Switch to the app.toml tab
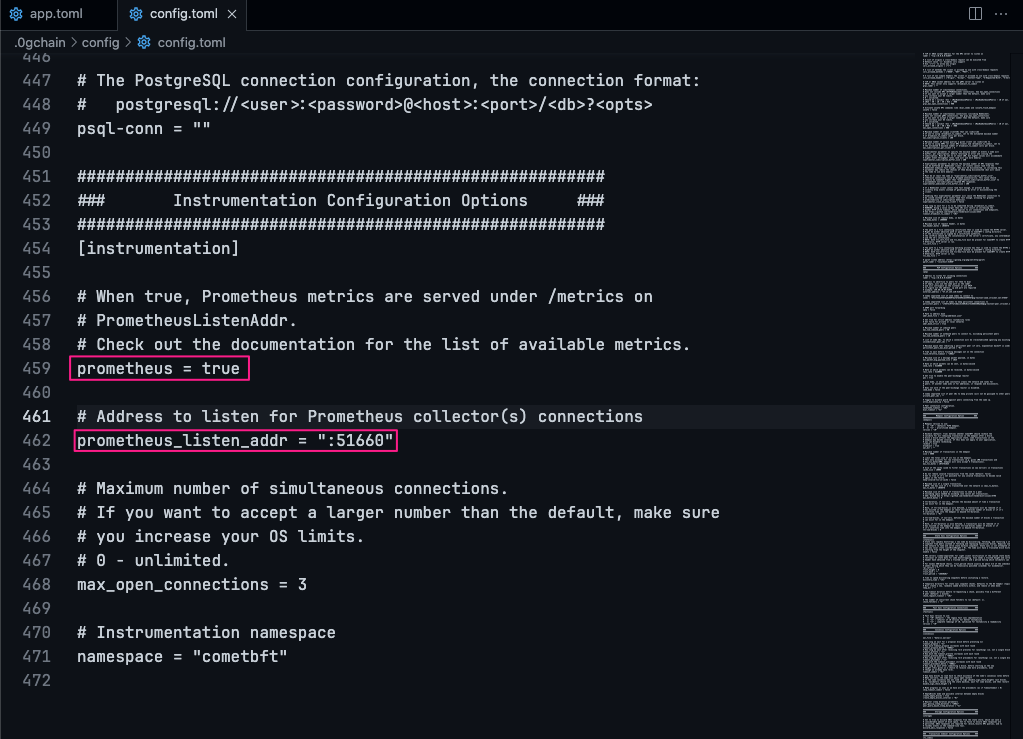Screen dimensions: 1023x739 pyautogui.click(x=56, y=15)
